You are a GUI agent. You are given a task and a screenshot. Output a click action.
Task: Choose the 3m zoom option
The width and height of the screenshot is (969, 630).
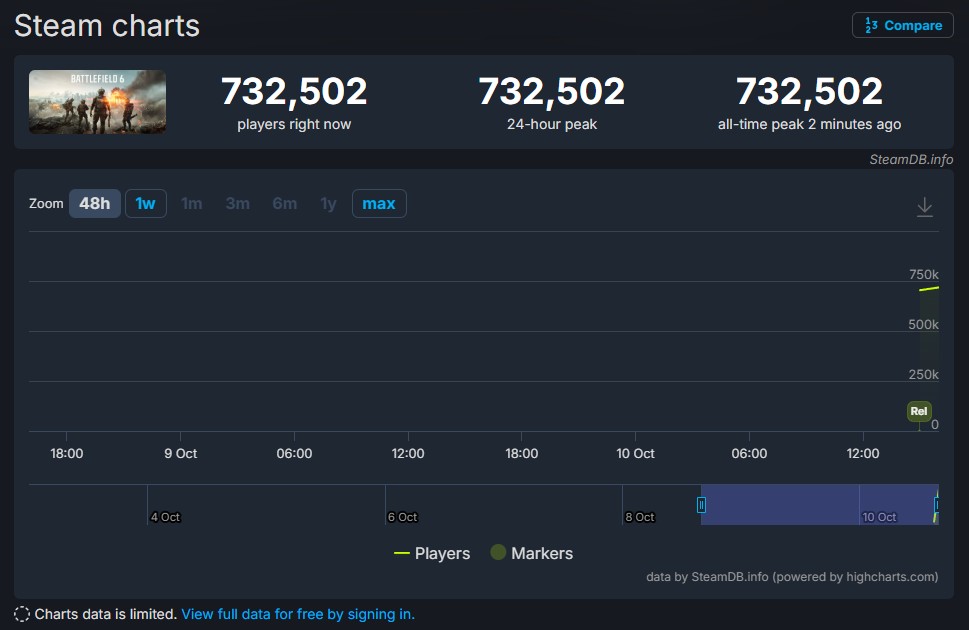pos(237,204)
